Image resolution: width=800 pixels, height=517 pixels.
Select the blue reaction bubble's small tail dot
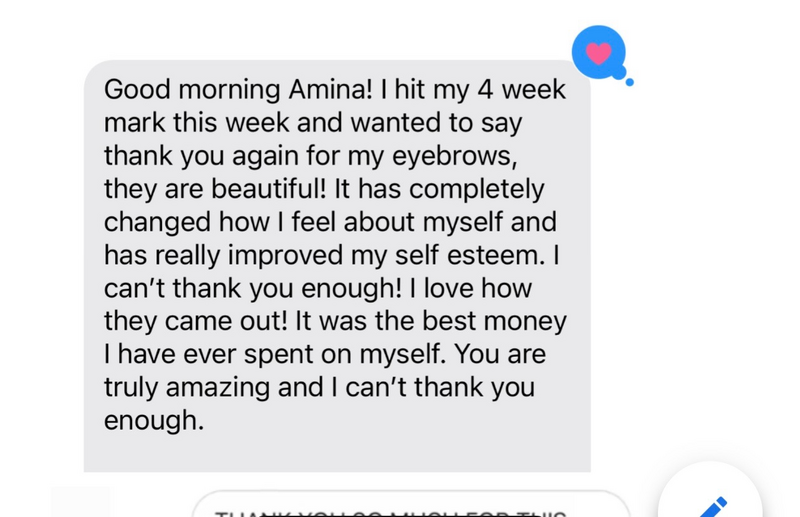click(630, 82)
